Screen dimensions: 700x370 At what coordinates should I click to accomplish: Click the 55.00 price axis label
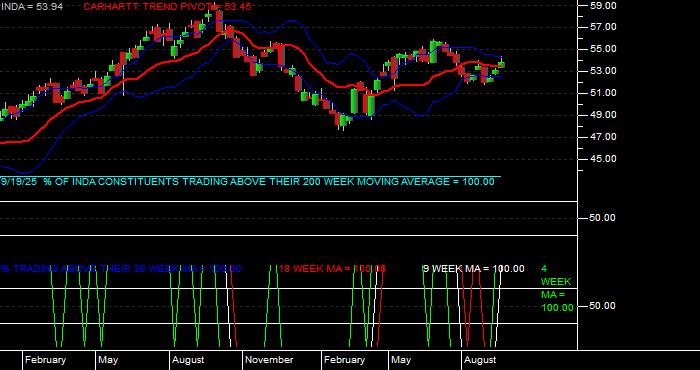click(603, 49)
